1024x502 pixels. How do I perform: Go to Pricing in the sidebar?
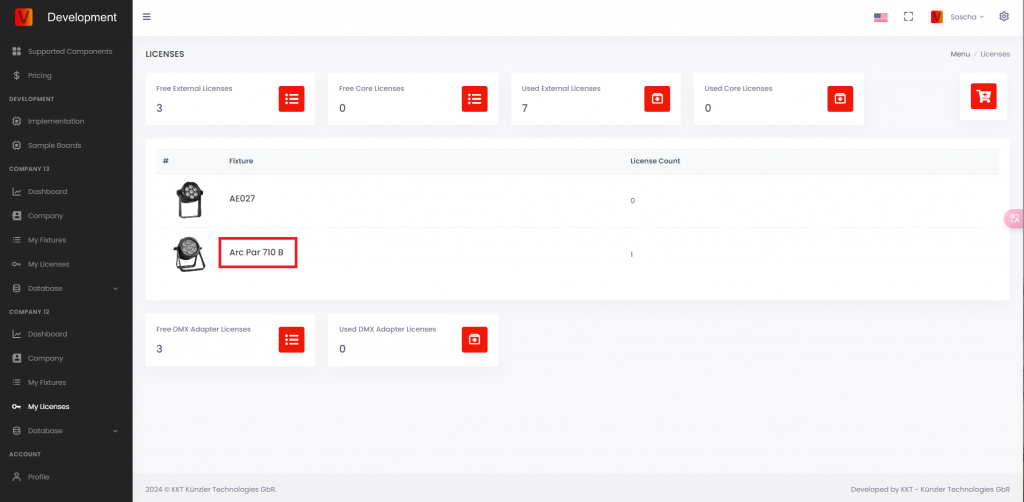(39, 75)
